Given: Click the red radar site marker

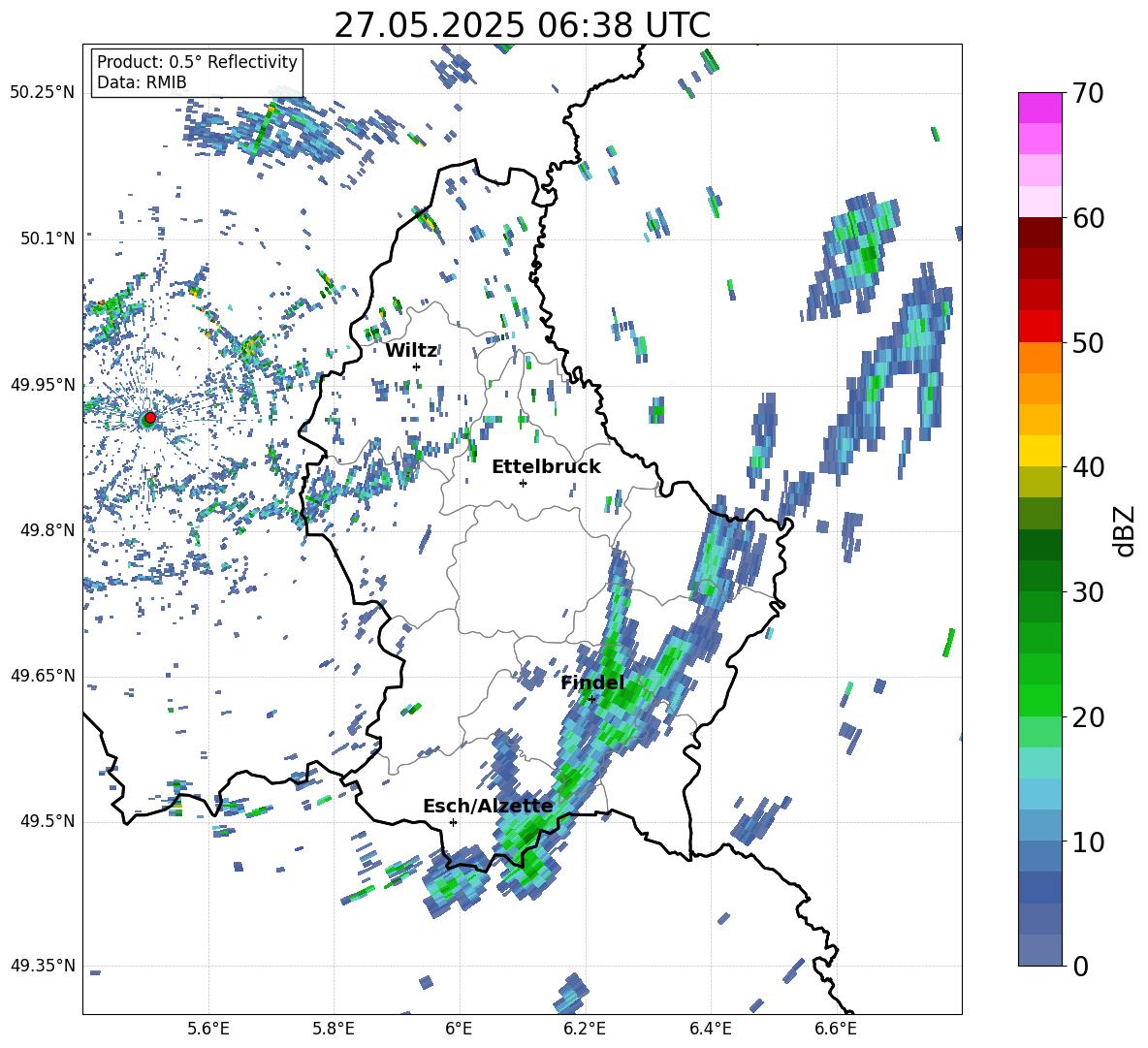Looking at the screenshot, I should pos(150,418).
